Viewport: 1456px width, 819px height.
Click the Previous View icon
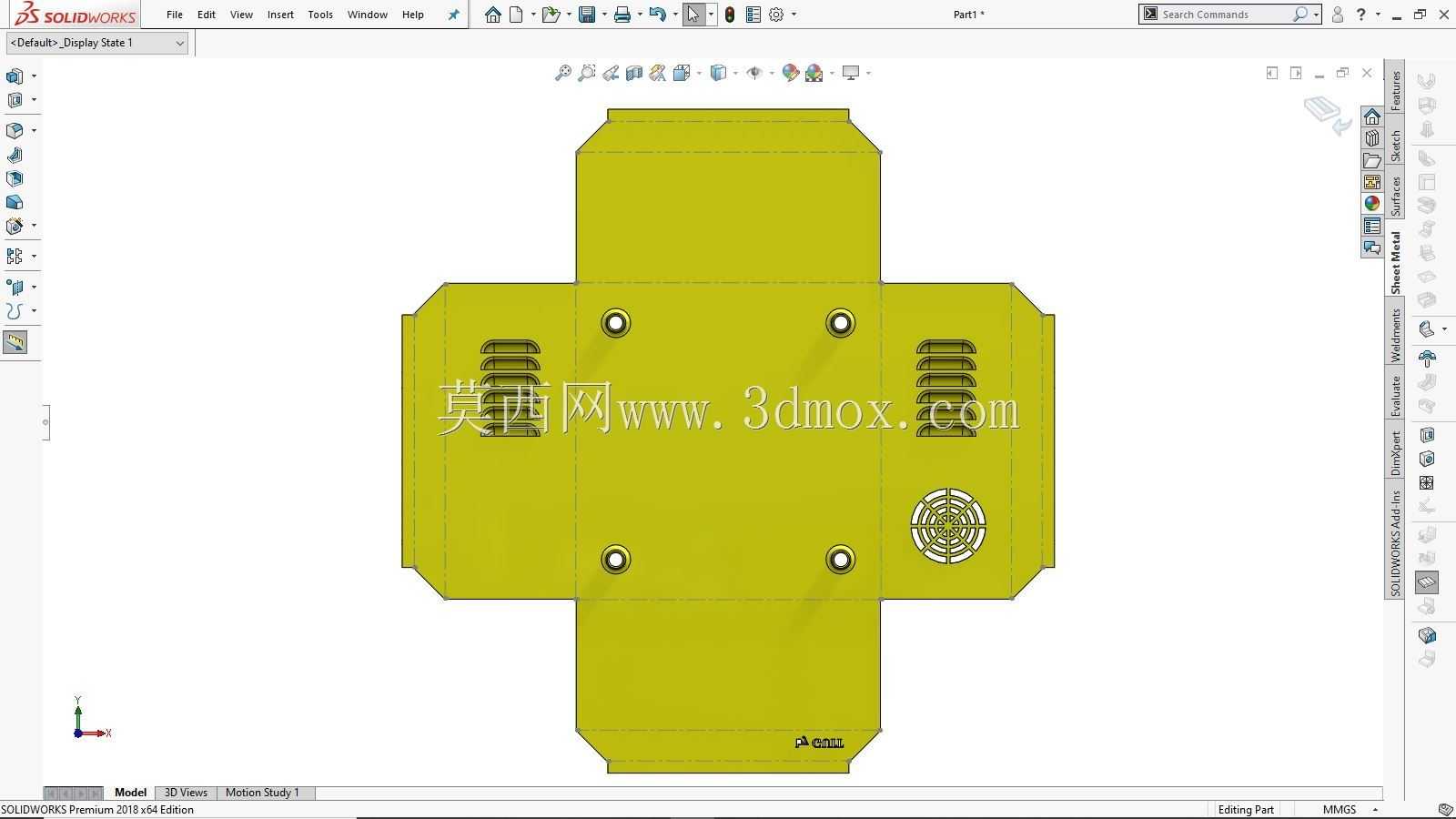click(x=611, y=73)
